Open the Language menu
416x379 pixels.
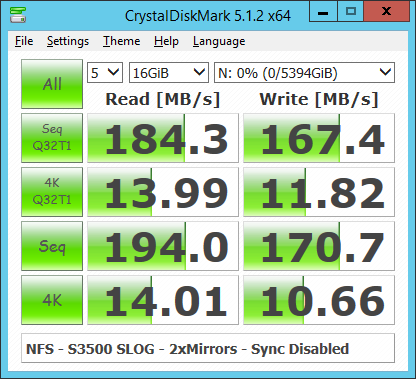click(219, 41)
